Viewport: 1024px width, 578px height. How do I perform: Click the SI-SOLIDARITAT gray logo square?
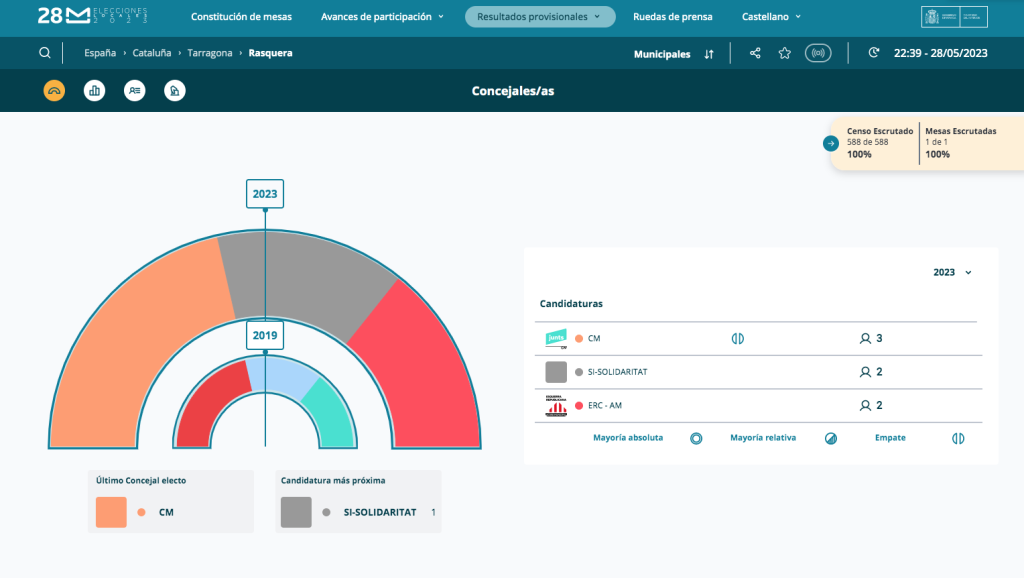(556, 372)
